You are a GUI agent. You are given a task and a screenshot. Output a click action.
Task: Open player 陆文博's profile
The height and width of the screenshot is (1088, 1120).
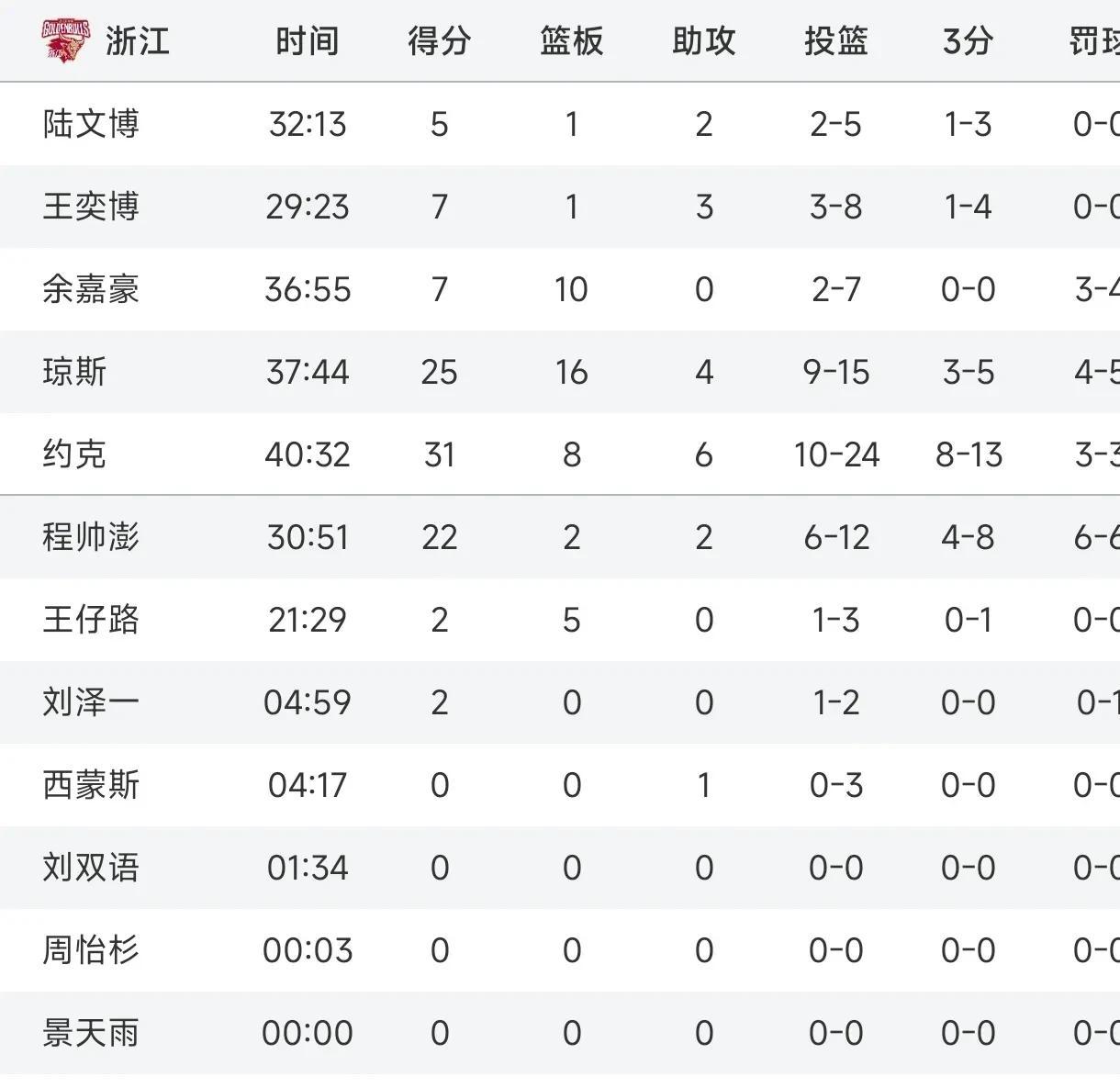91,124
